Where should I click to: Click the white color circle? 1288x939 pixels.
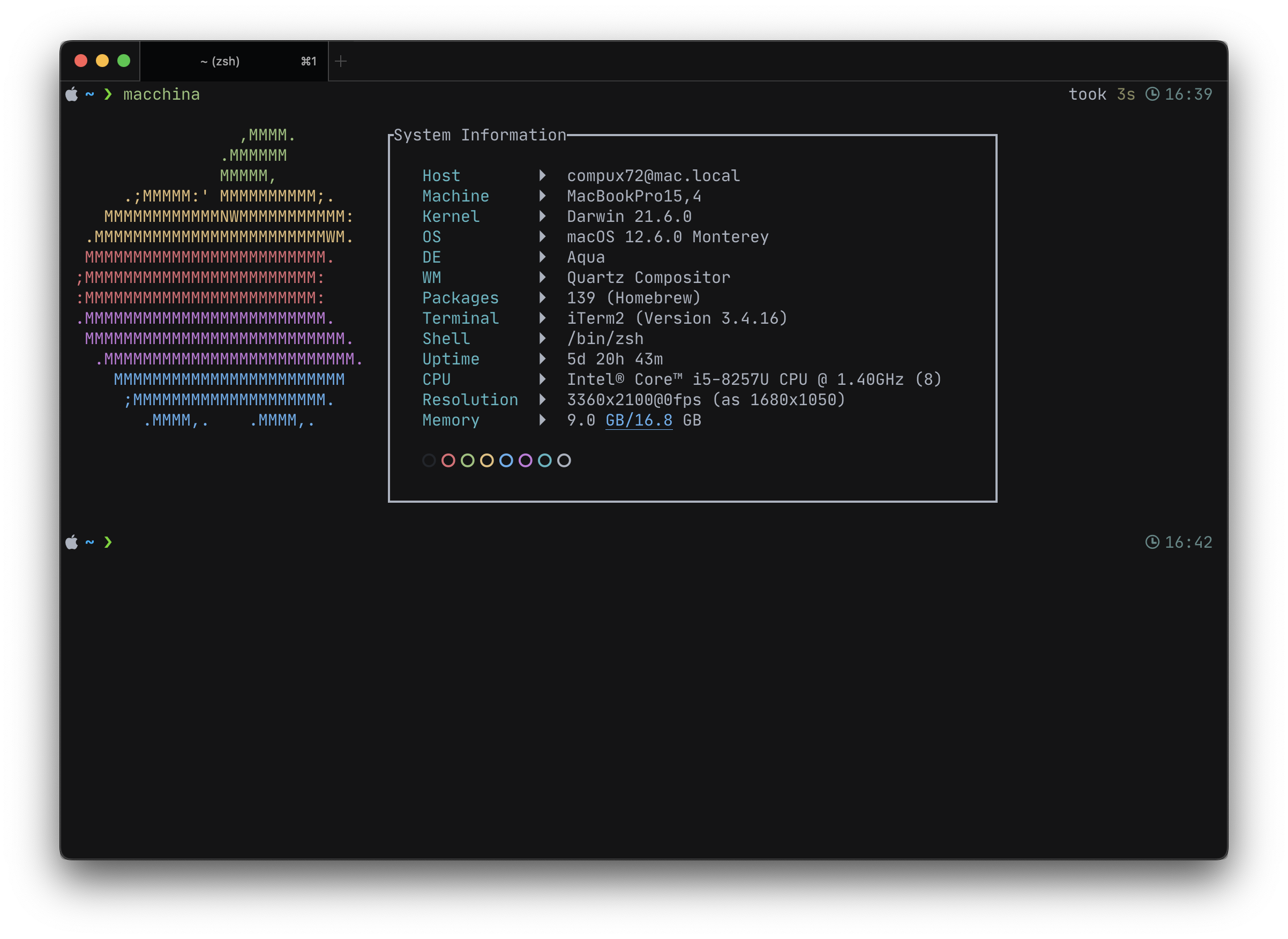click(564, 460)
